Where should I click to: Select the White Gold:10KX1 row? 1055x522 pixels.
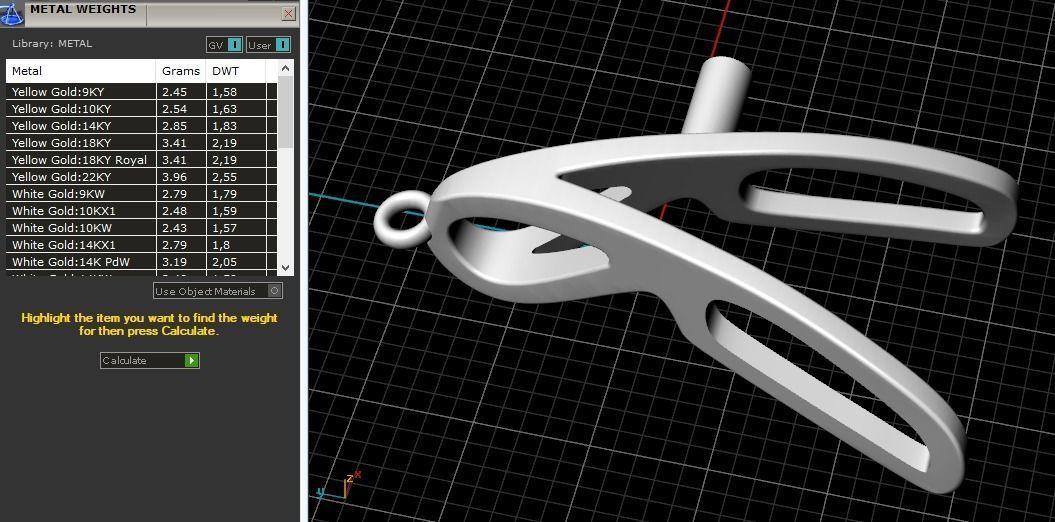point(141,211)
